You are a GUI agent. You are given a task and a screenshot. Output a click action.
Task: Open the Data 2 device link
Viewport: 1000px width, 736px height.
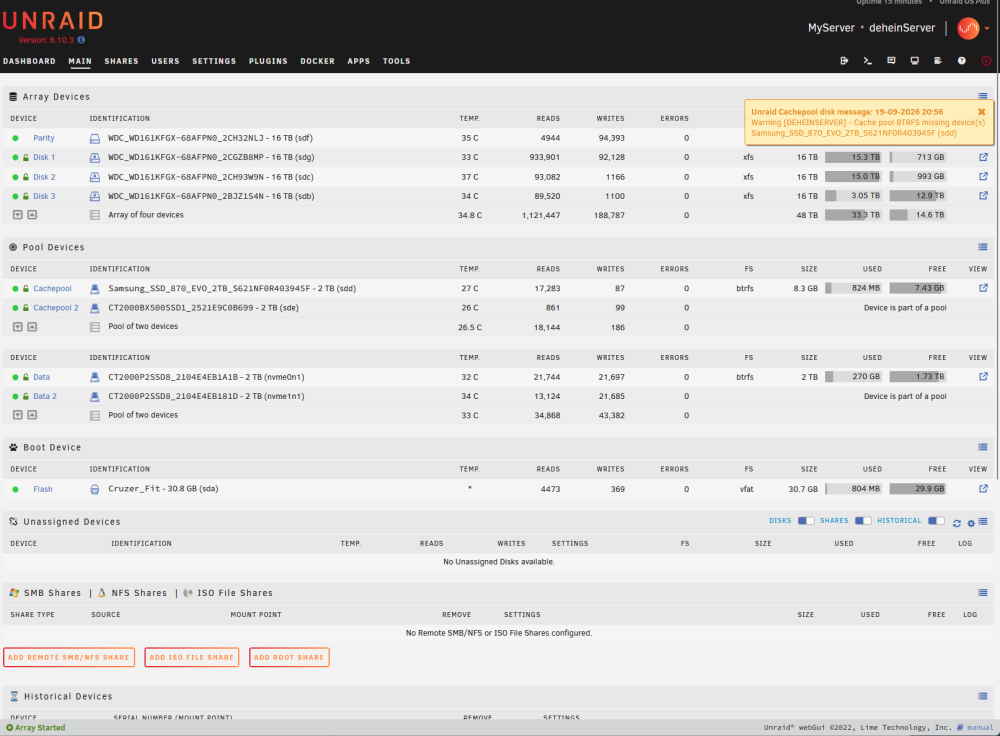pos(45,396)
